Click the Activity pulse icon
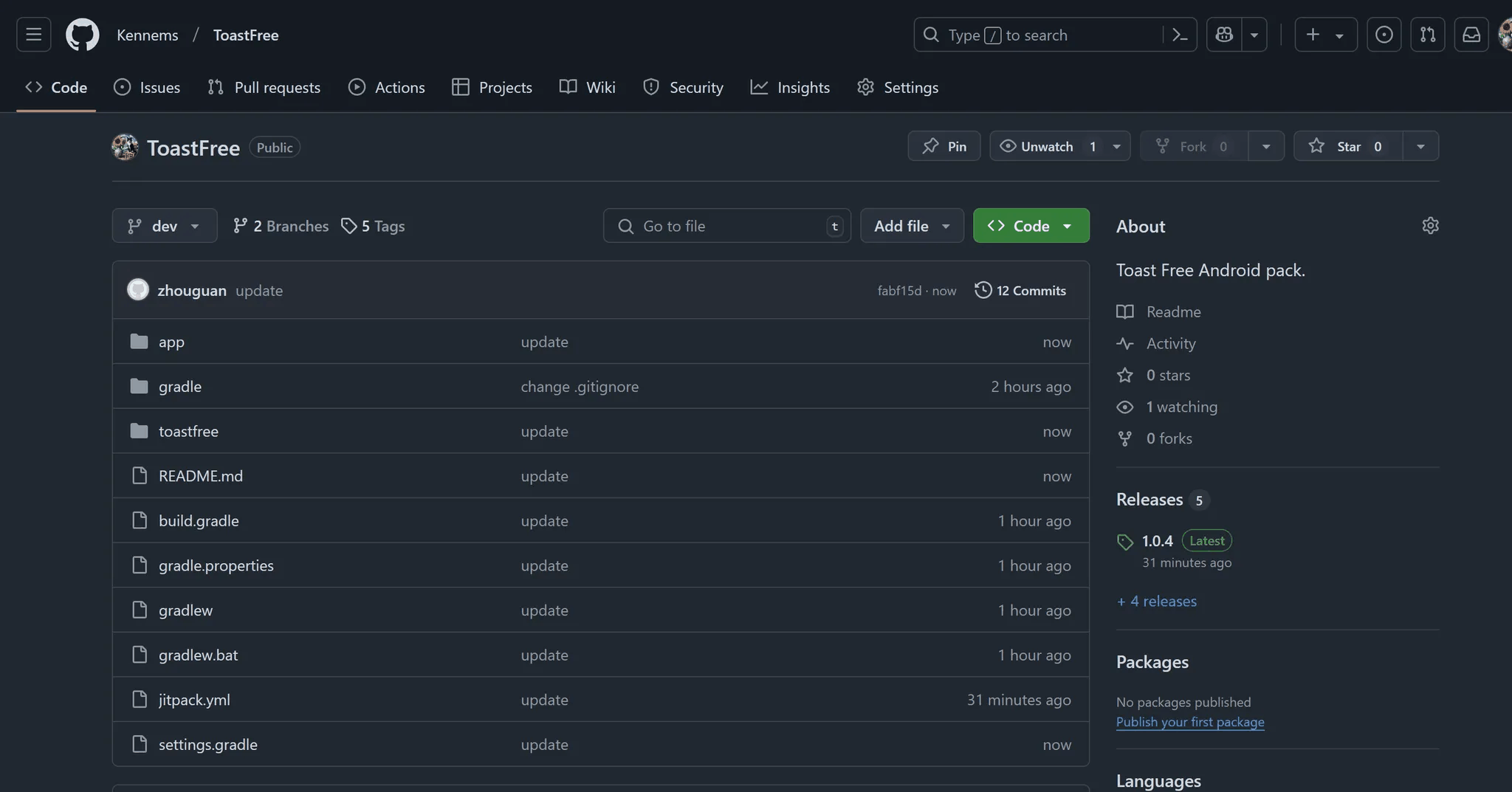 (x=1124, y=343)
